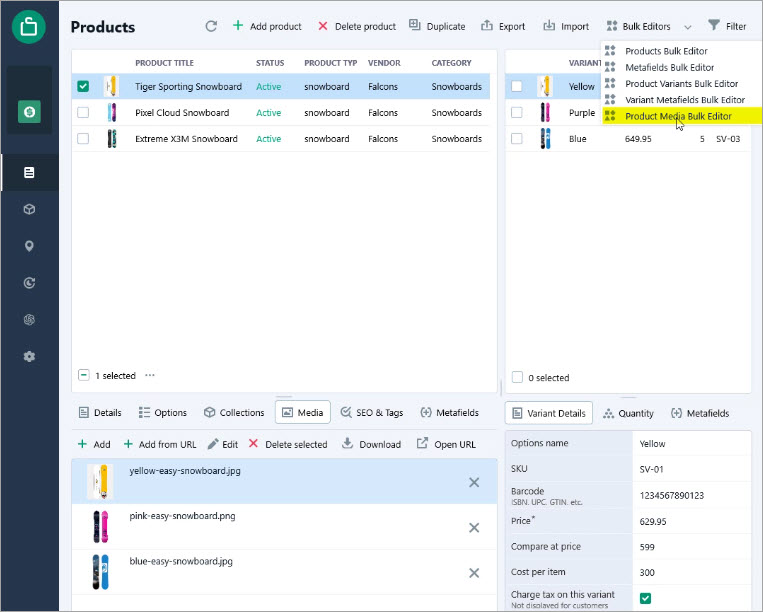This screenshot has height=612, width=763.
Task: Click Add product in toolbar
Action: tap(267, 26)
